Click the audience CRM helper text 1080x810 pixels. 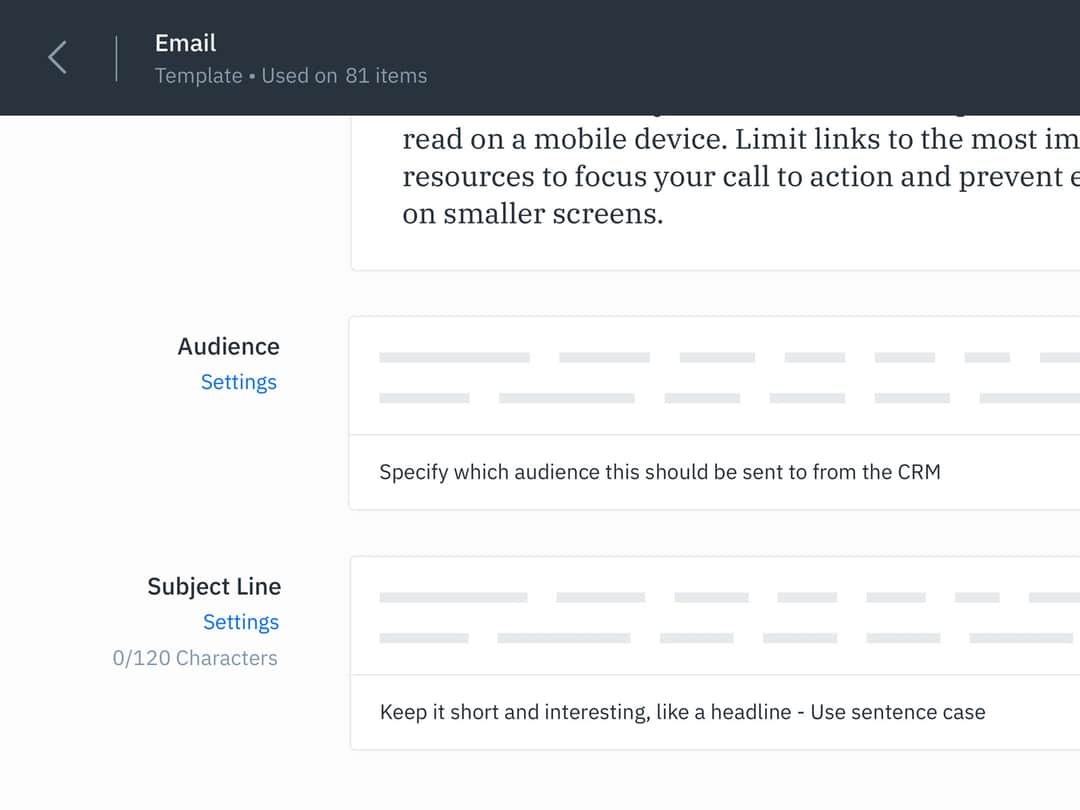(659, 471)
